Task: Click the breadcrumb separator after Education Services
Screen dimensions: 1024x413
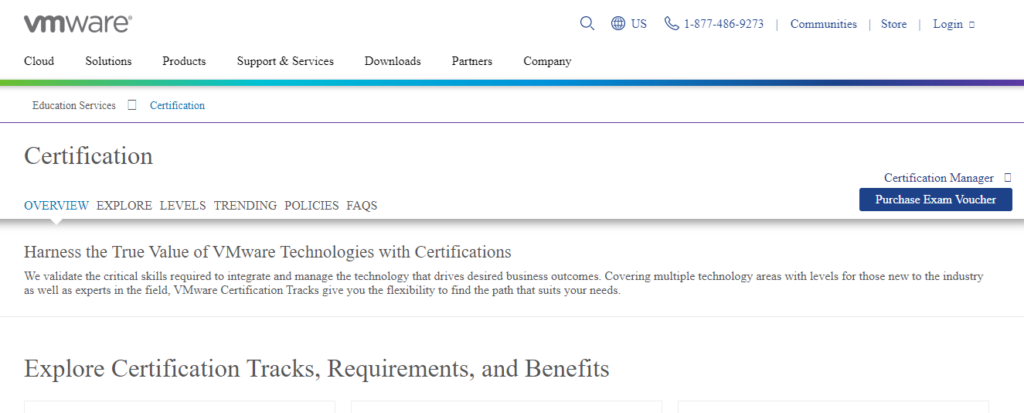Action: tap(132, 105)
